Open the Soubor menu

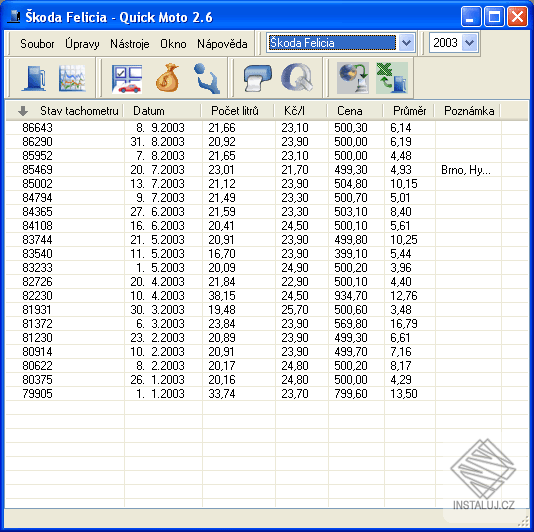pyautogui.click(x=37, y=44)
